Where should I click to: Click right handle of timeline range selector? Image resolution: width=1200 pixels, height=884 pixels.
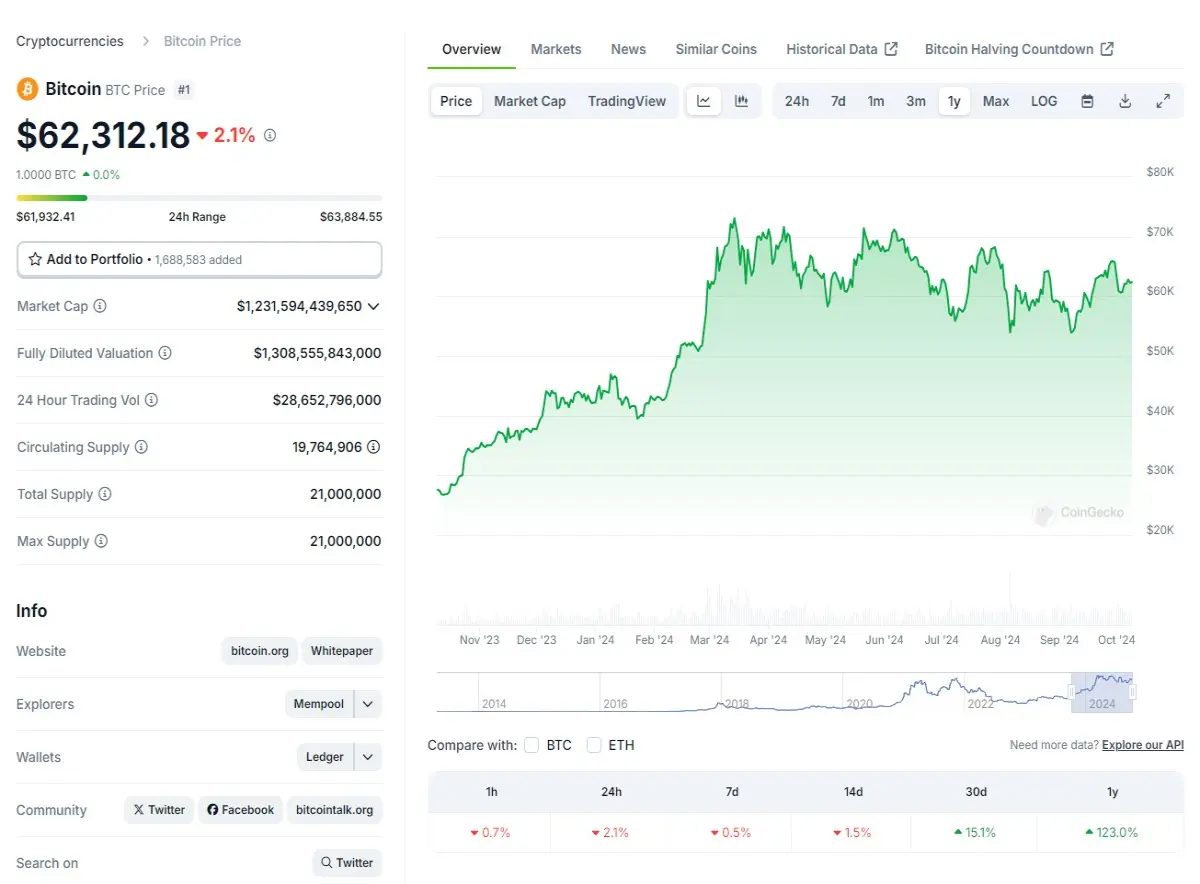(x=1133, y=692)
